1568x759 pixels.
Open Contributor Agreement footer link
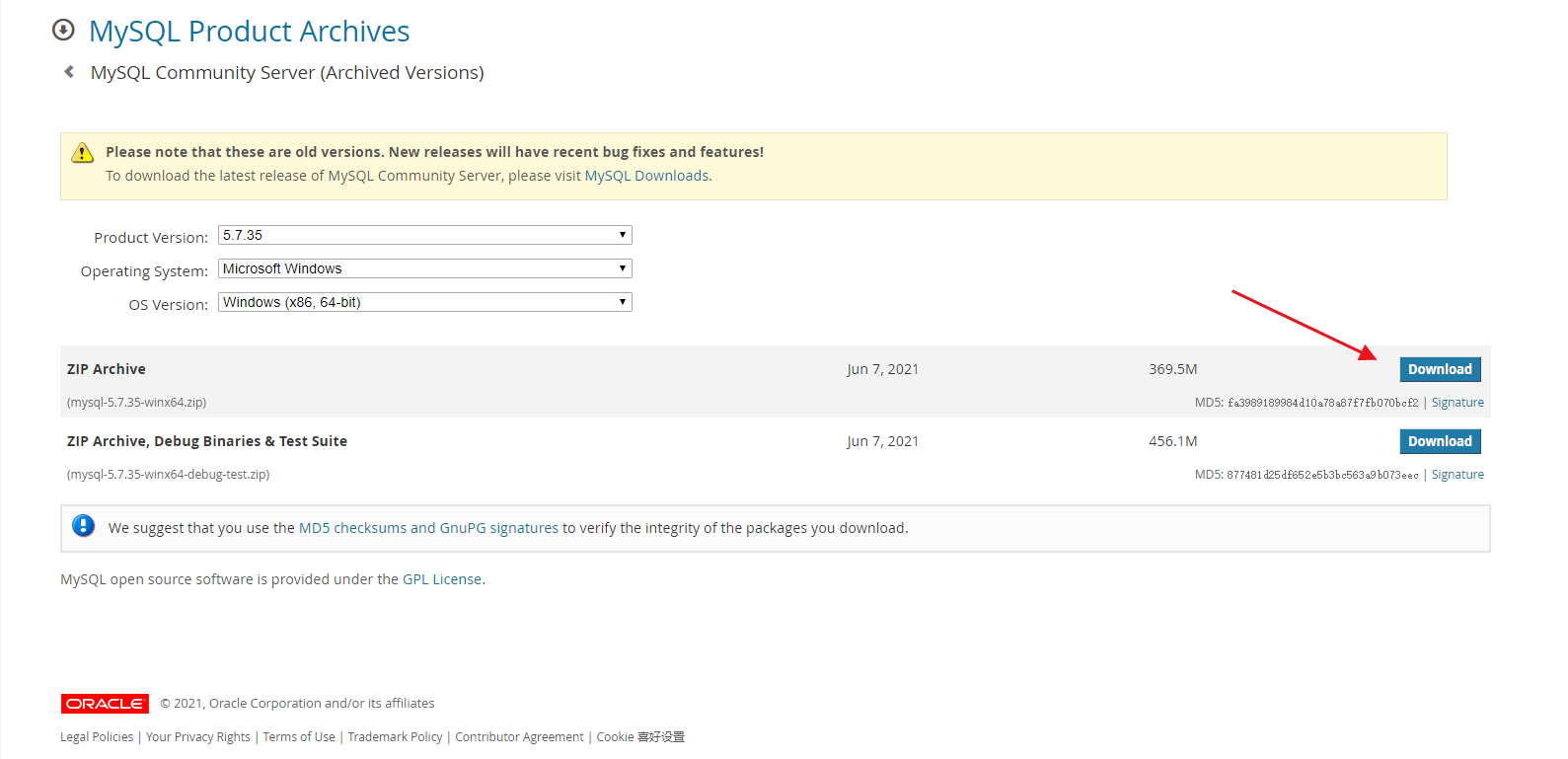click(x=519, y=737)
